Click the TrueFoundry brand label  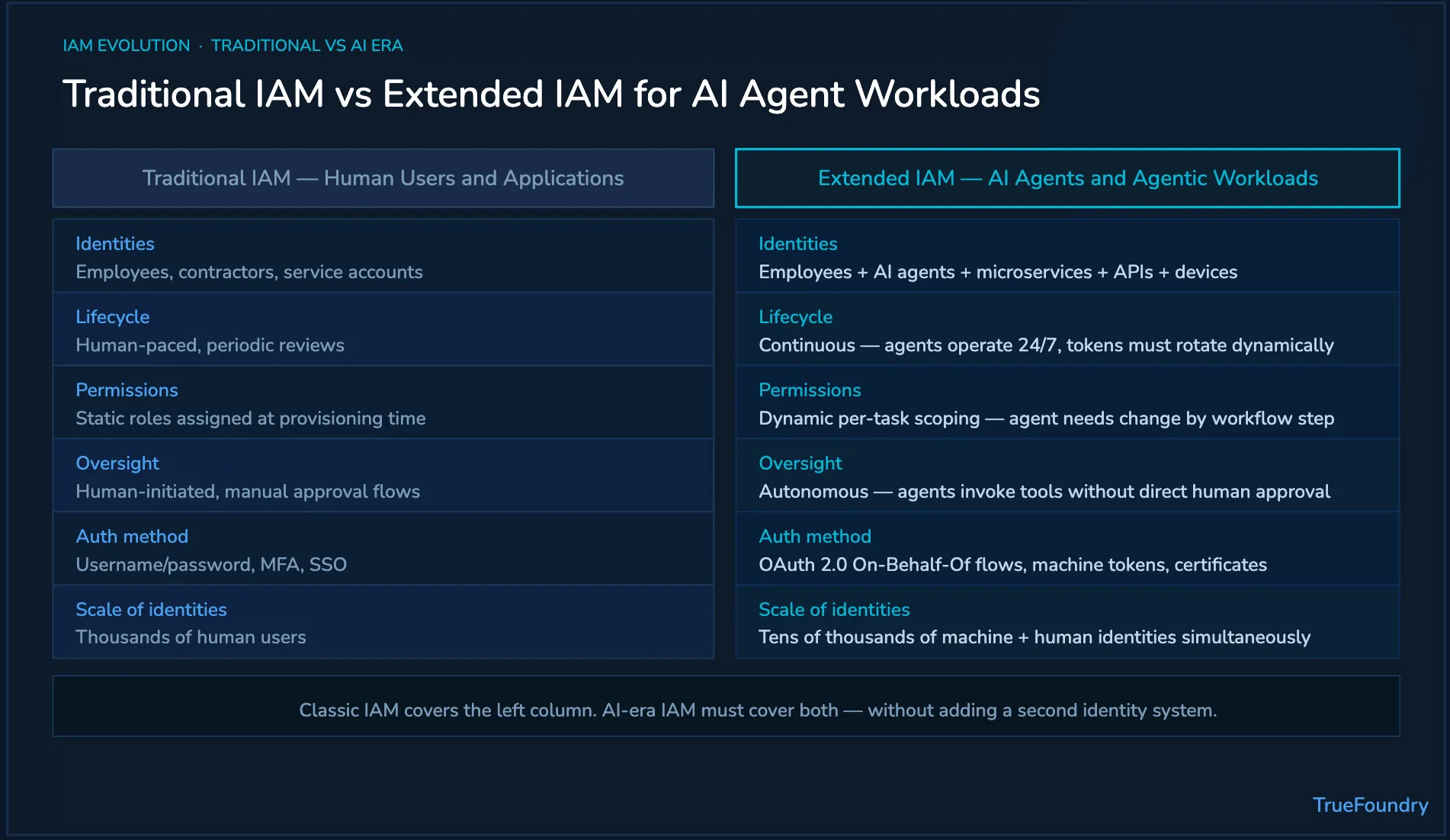click(x=1370, y=805)
